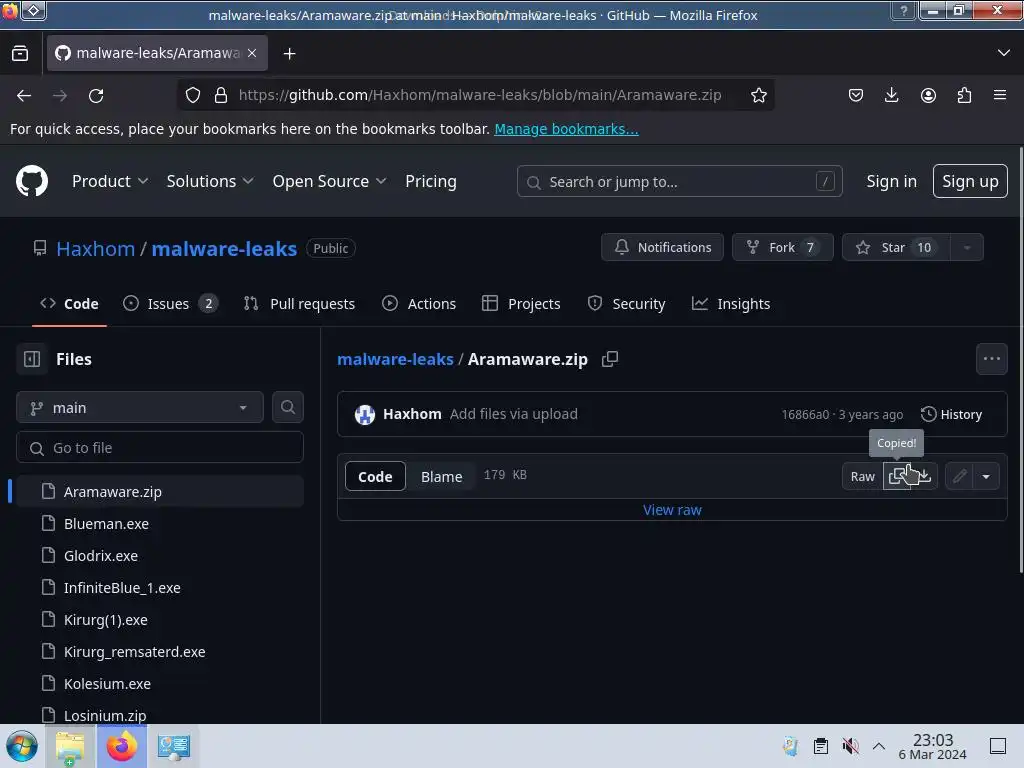Open the Issues tab
This screenshot has width=1024, height=768.
pyautogui.click(x=170, y=304)
